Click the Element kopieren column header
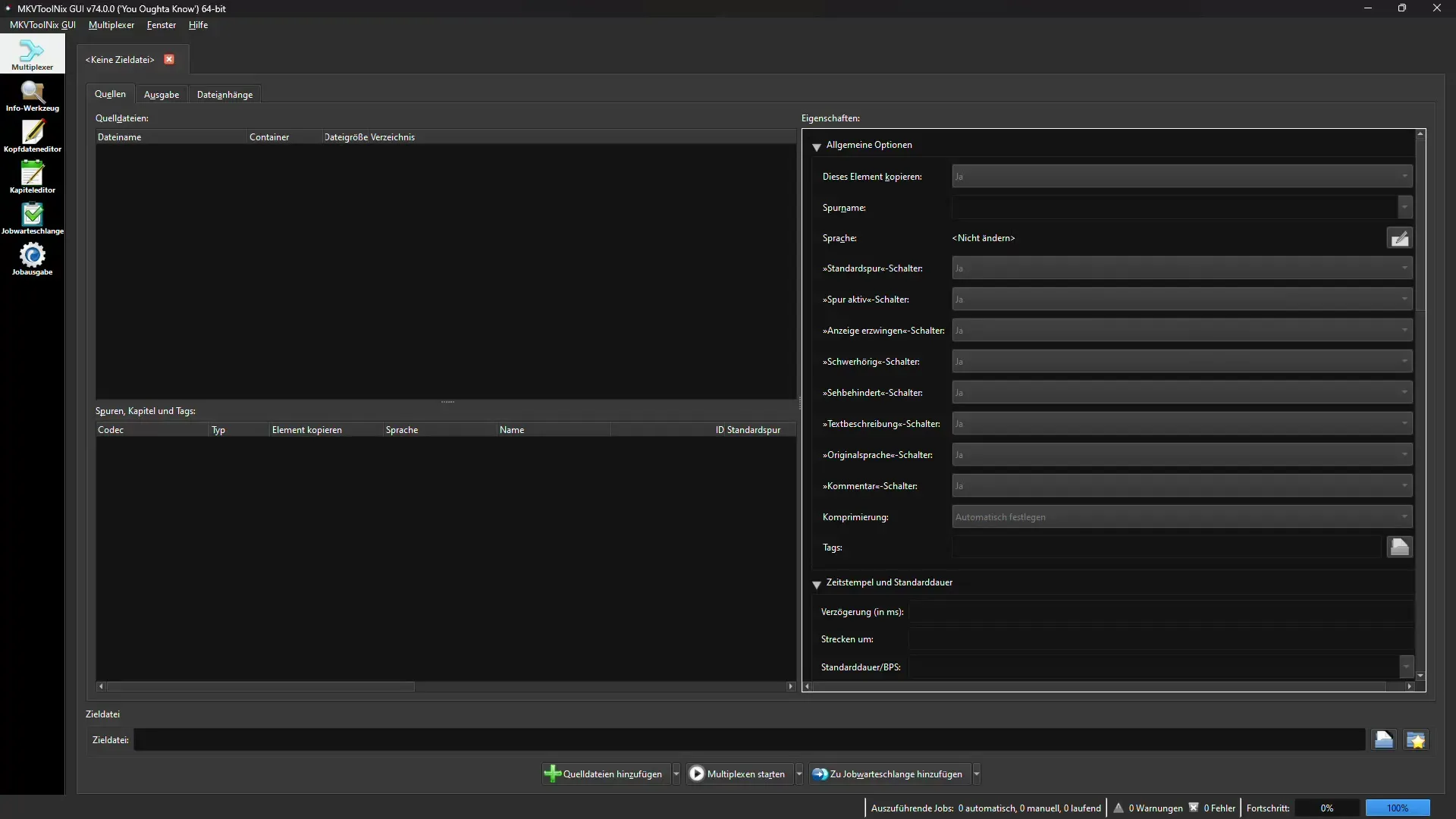The height and width of the screenshot is (819, 1456). tap(326, 430)
